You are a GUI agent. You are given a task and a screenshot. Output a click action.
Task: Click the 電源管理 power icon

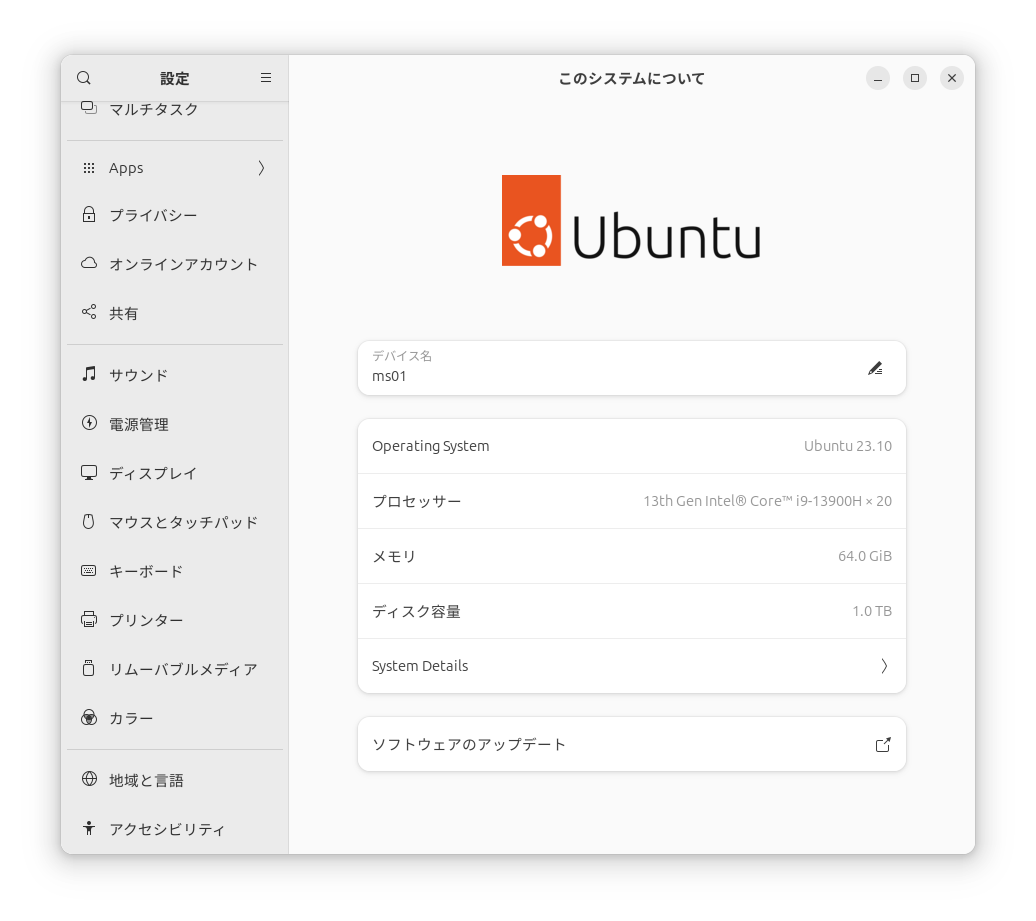[89, 423]
